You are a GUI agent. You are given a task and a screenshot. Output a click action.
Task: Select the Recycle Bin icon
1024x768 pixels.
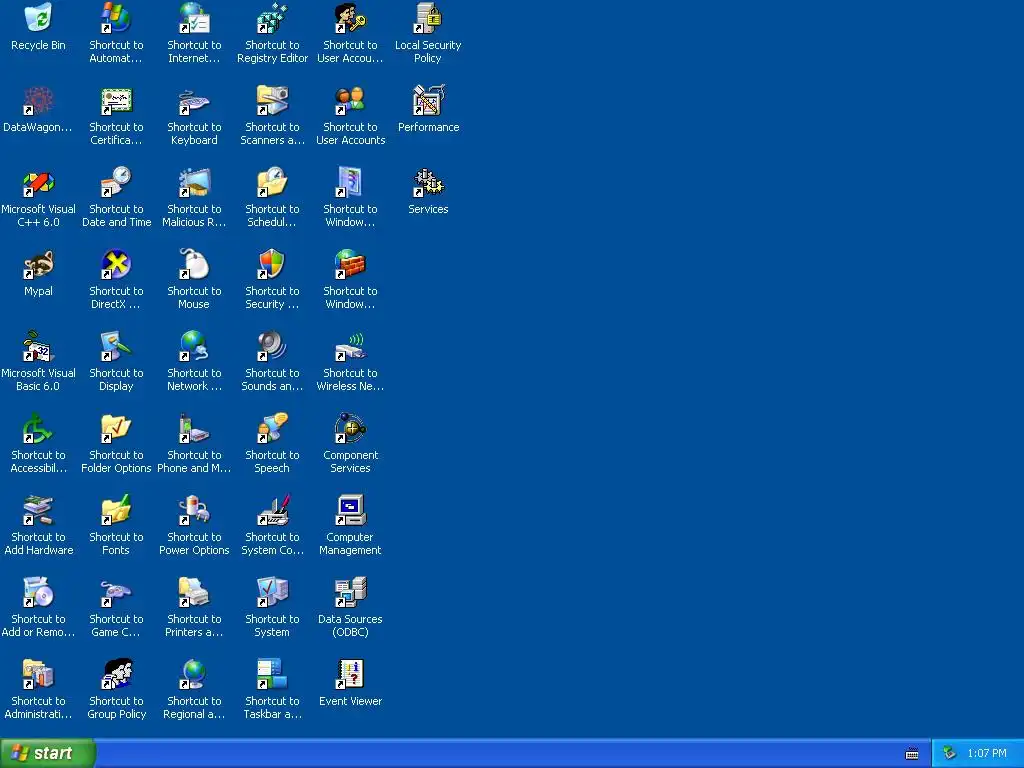(x=38, y=18)
